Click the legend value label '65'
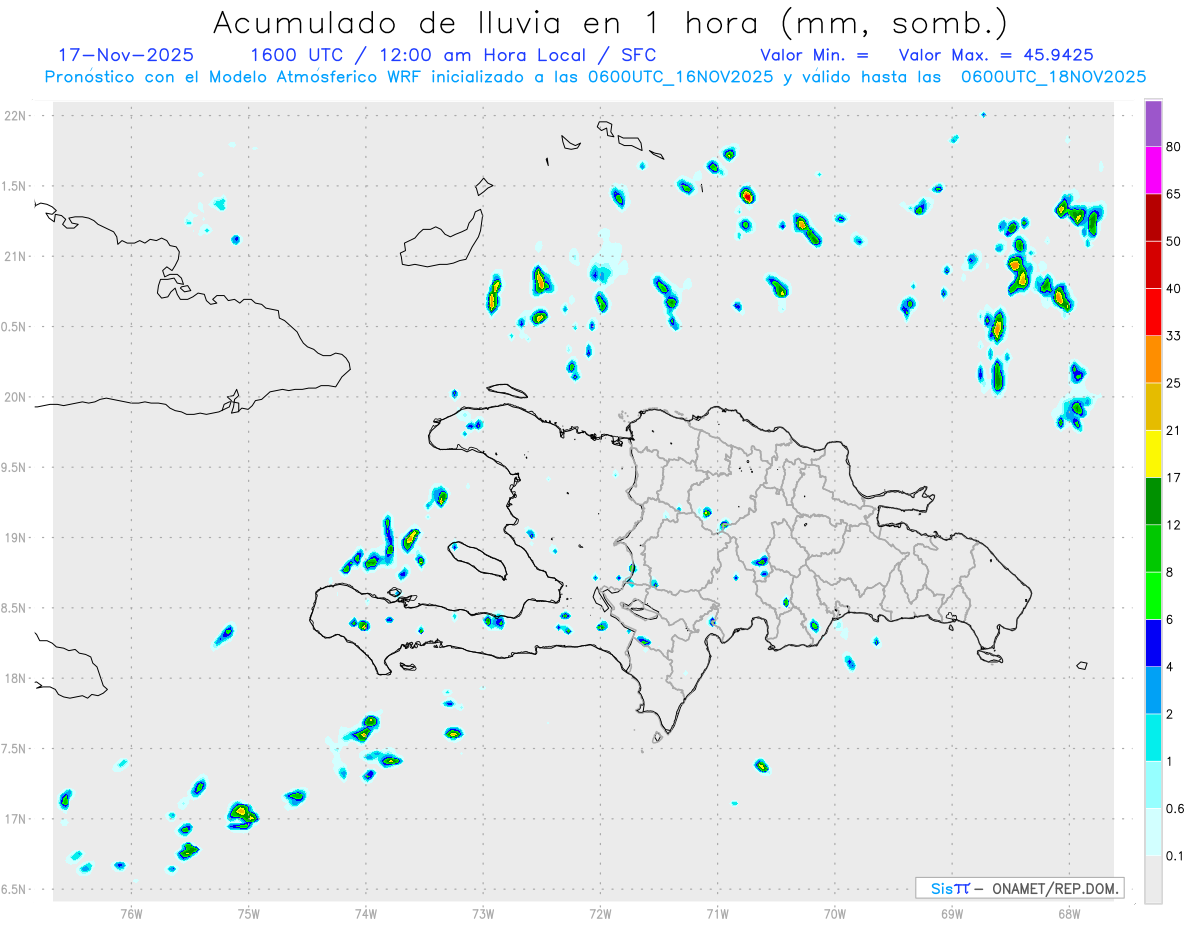The image size is (1200, 927). [1174, 194]
